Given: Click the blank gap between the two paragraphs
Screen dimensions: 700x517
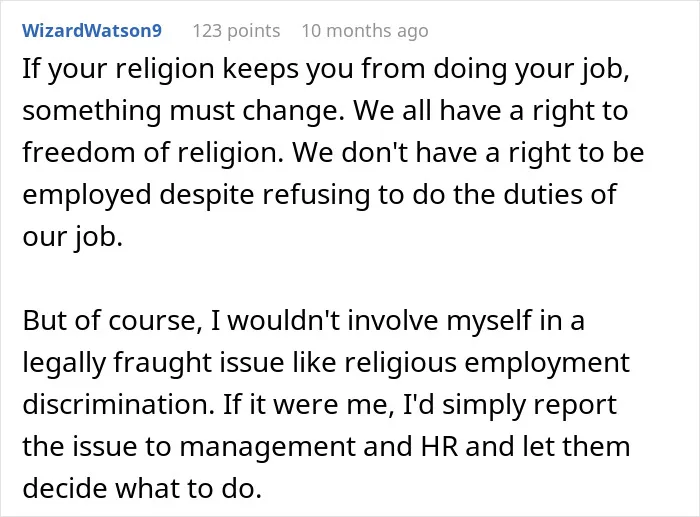Looking at the screenshot, I should (x=326, y=279).
